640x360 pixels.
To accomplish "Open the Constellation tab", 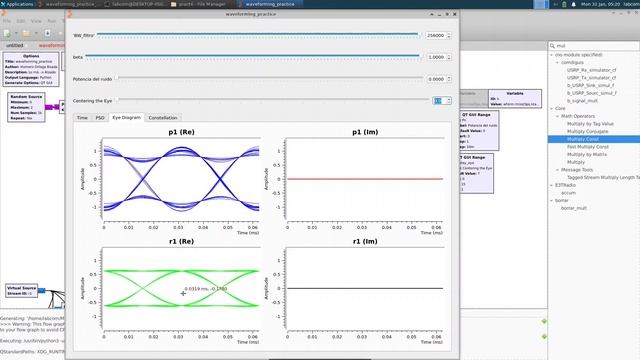I will click(x=163, y=118).
